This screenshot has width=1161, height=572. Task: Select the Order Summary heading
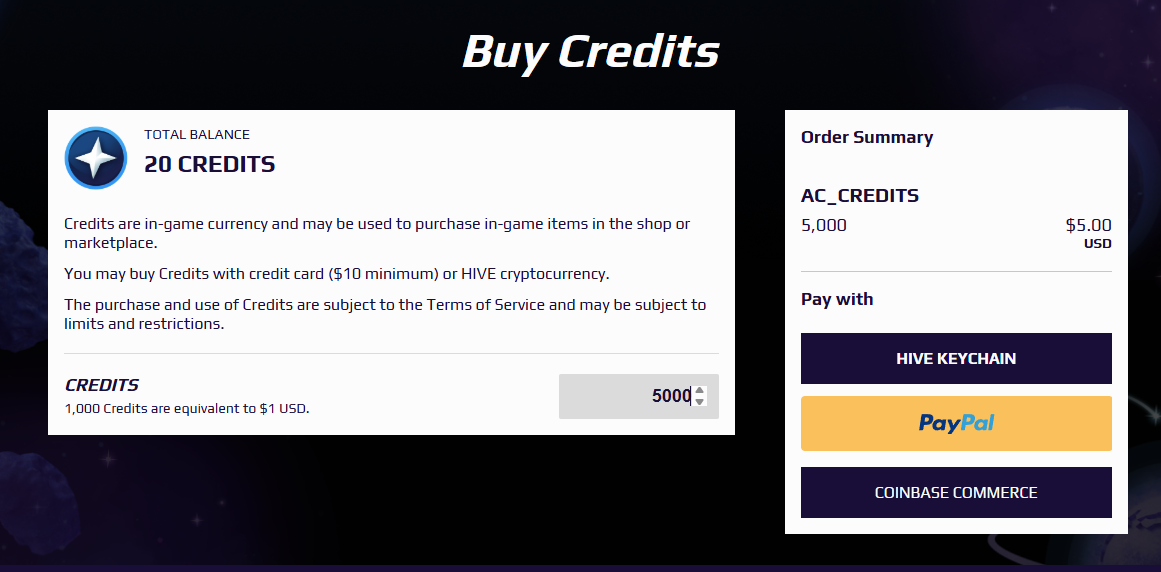point(867,137)
